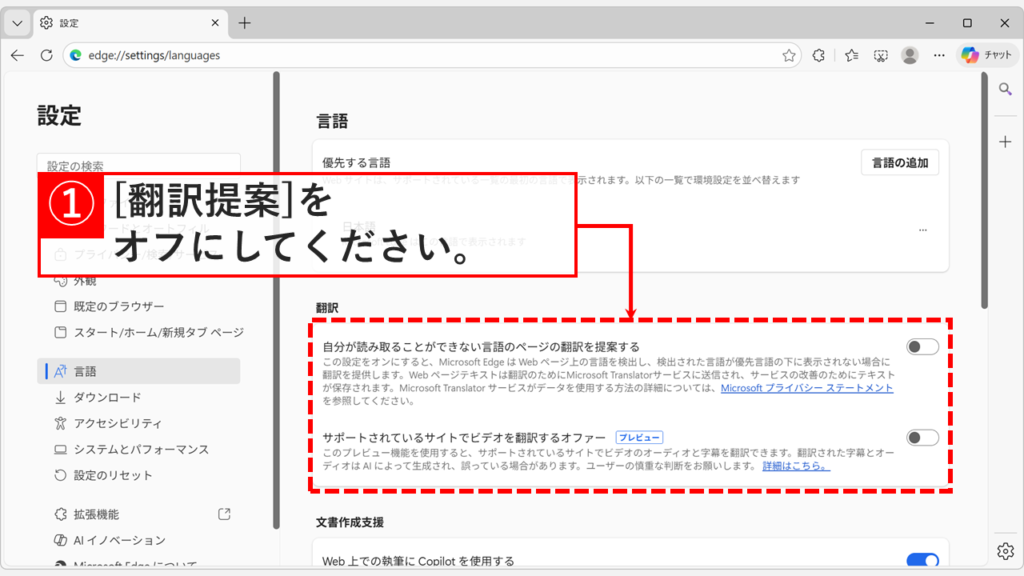Screen dimensions: 1024x576
Task: Start a web capture with the capture icon
Action: click(x=880, y=55)
